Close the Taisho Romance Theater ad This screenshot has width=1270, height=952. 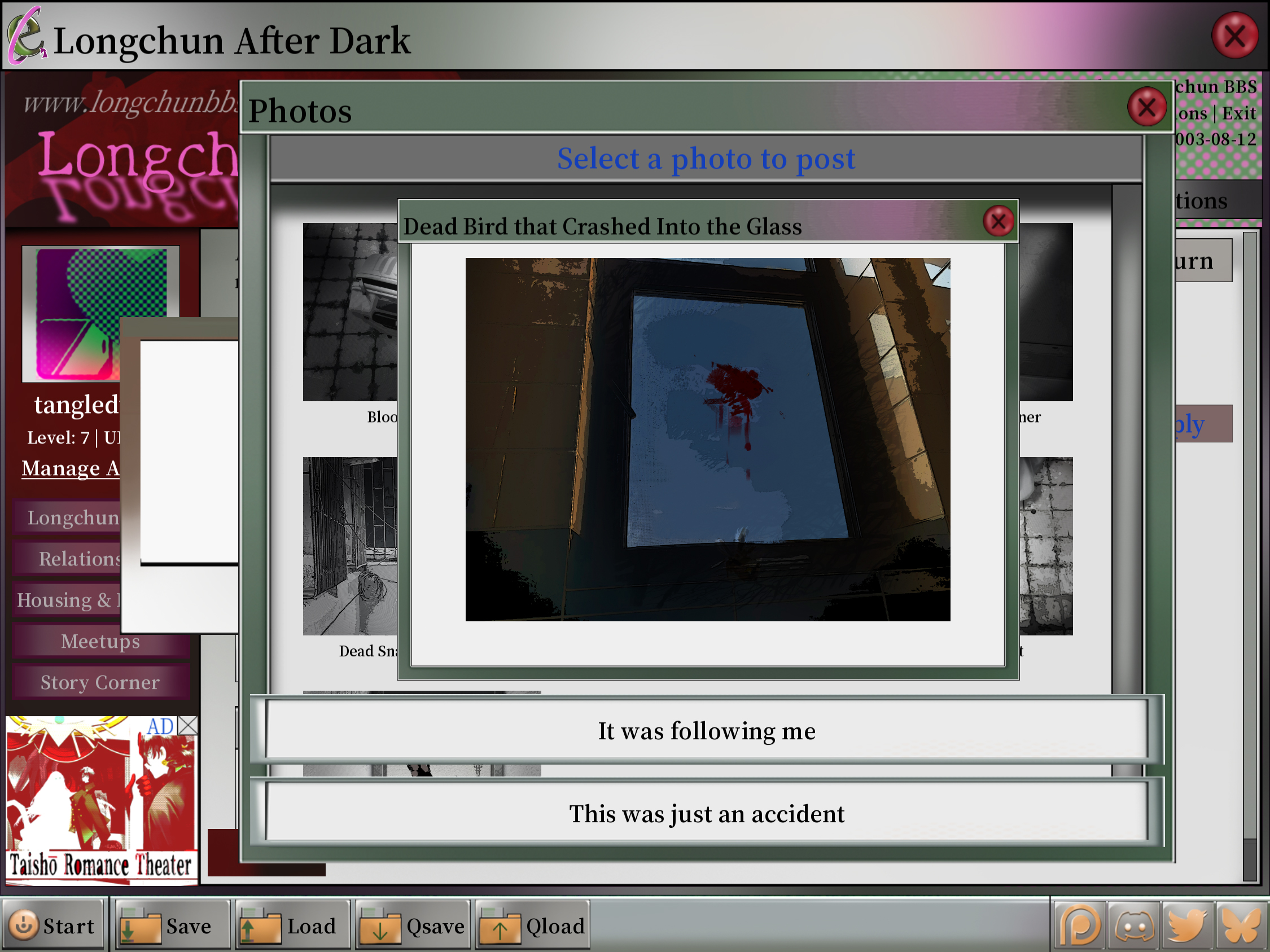pos(188,725)
